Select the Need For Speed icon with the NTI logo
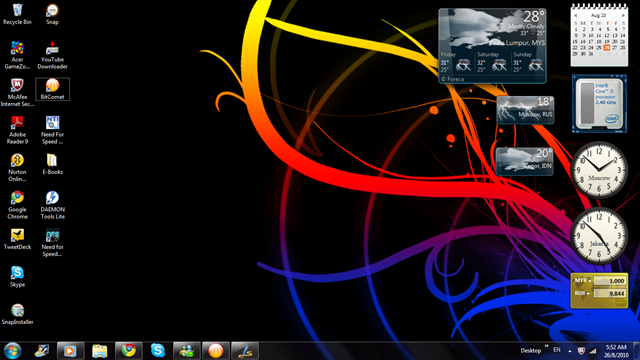 52,130
